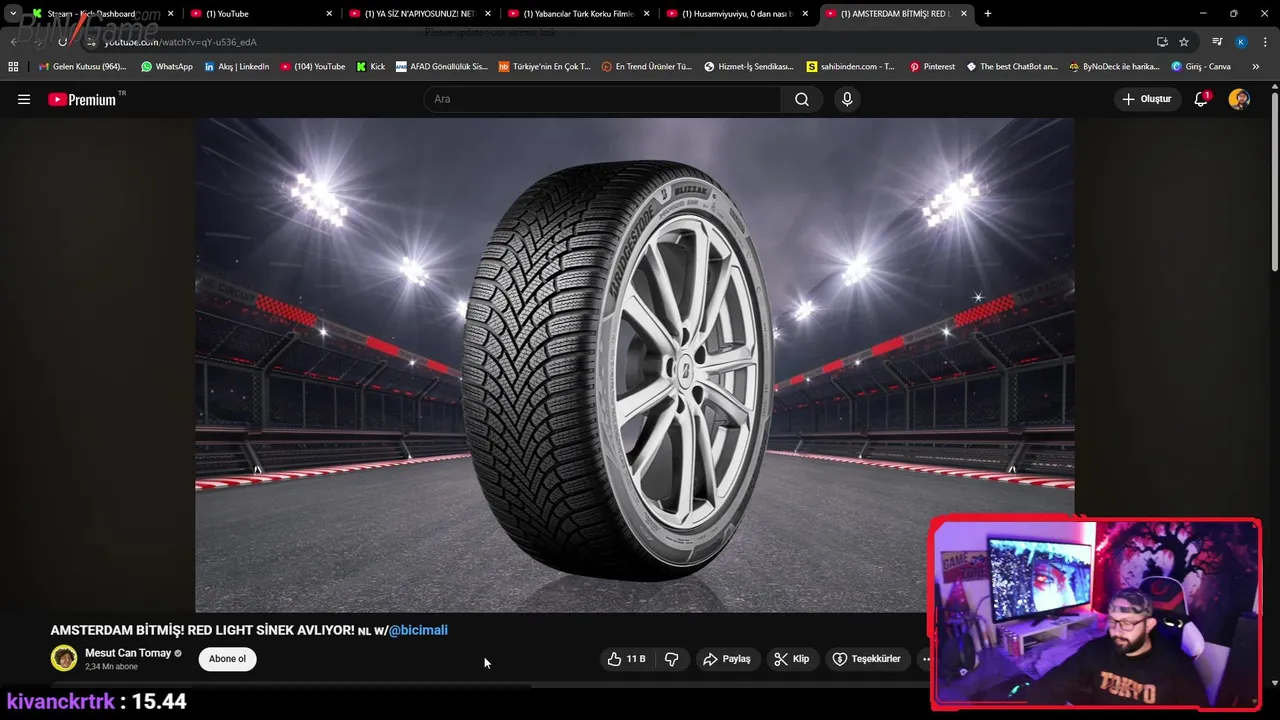This screenshot has height=720, width=1280.
Task: Open the (104) YouTube bookmark
Action: [313, 67]
